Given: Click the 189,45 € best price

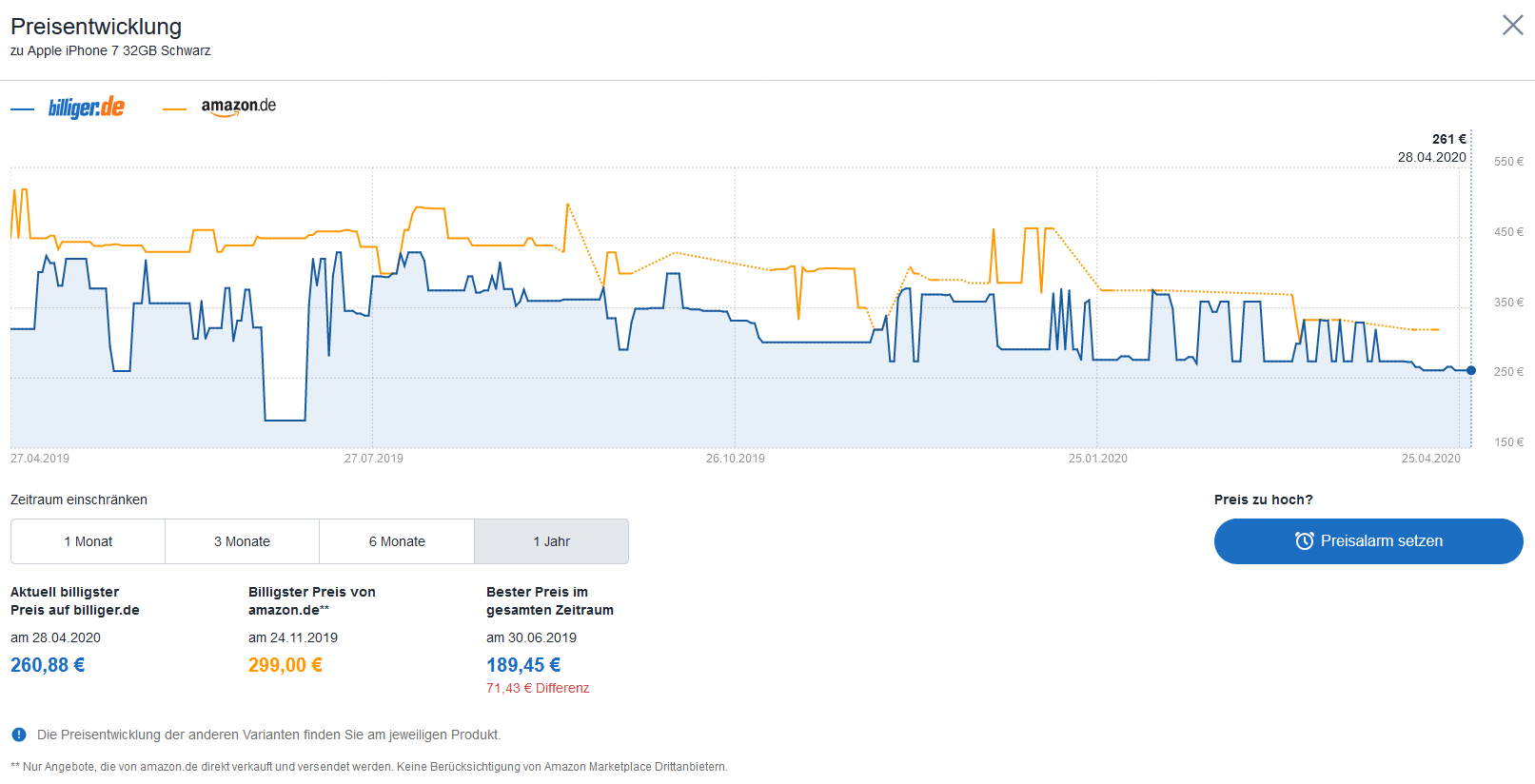Looking at the screenshot, I should click(x=523, y=665).
